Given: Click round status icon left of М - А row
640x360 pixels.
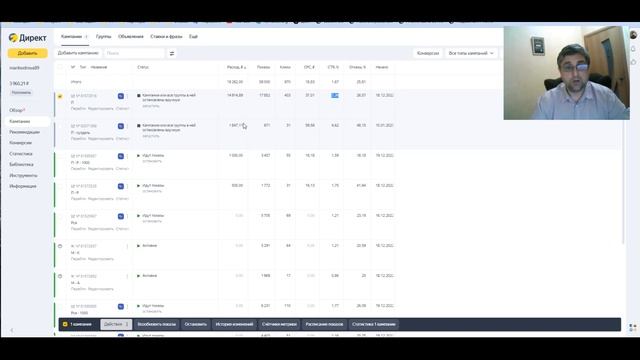Looking at the screenshot, I should pos(60,276).
